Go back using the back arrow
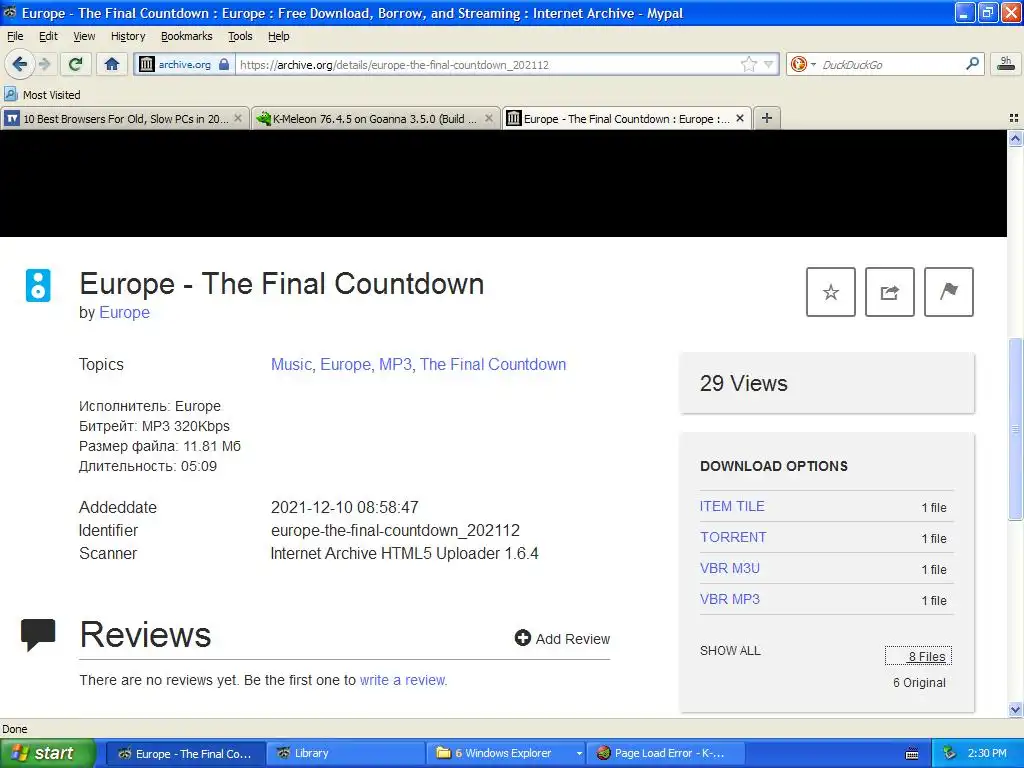Screen dimensions: 1024x768 click(20, 64)
